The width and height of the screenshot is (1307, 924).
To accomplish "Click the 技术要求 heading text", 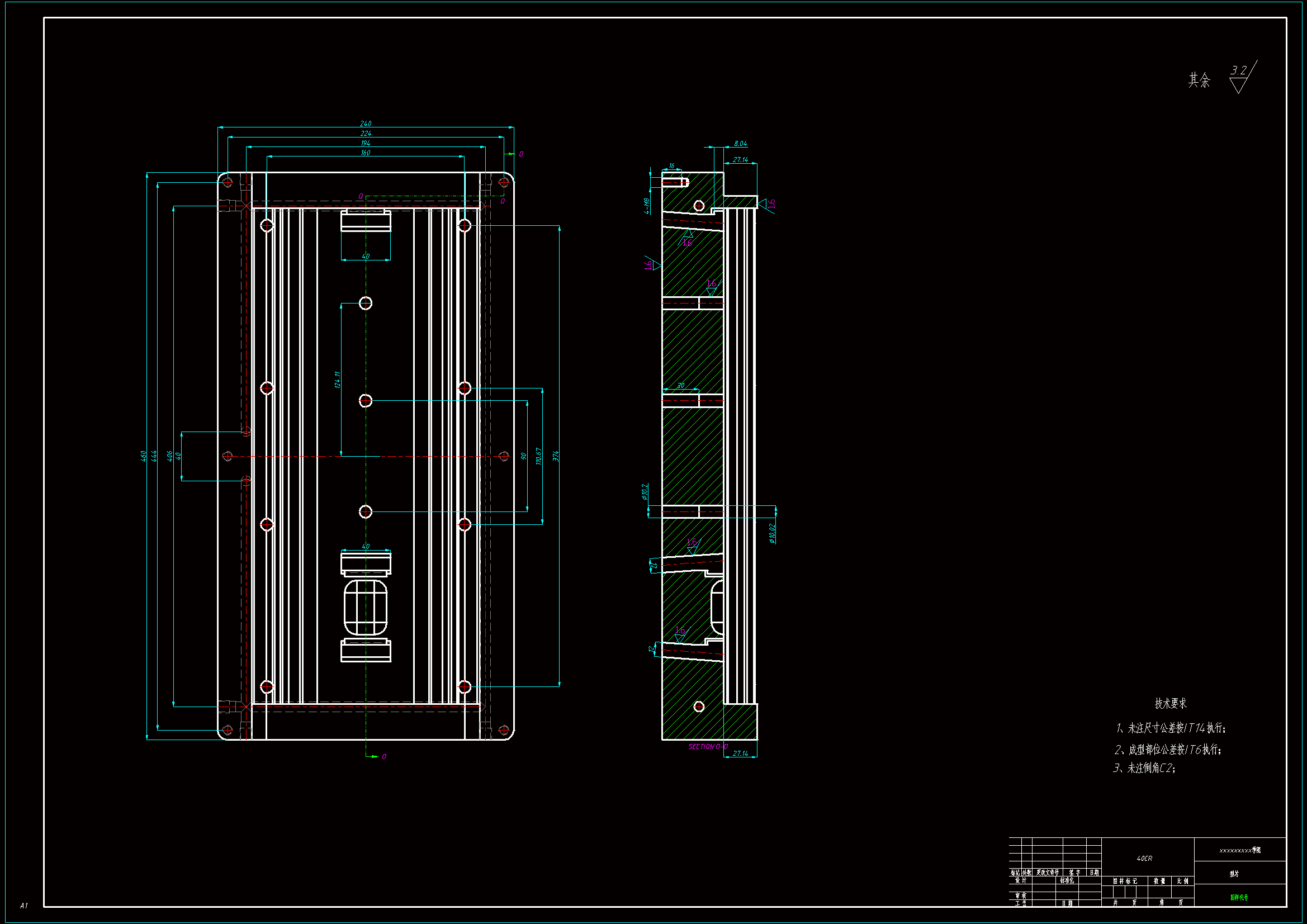I will click(1171, 704).
